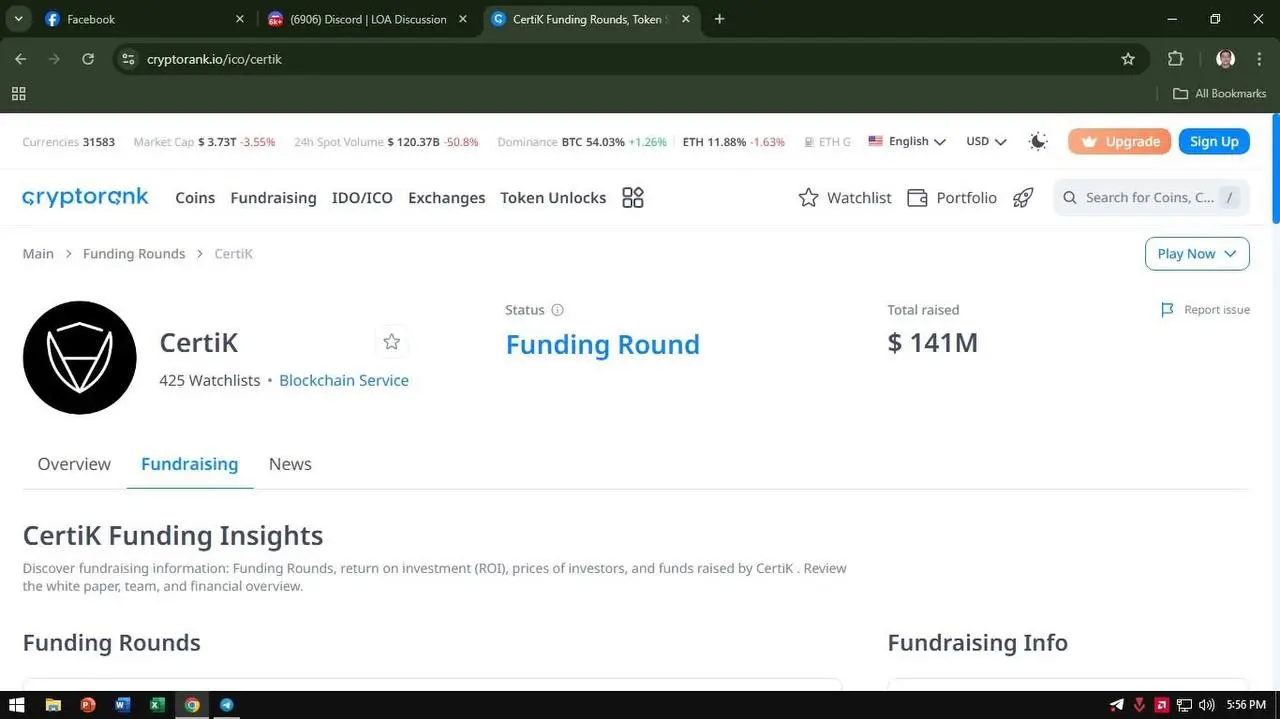Open English language dropdown

click(907, 141)
